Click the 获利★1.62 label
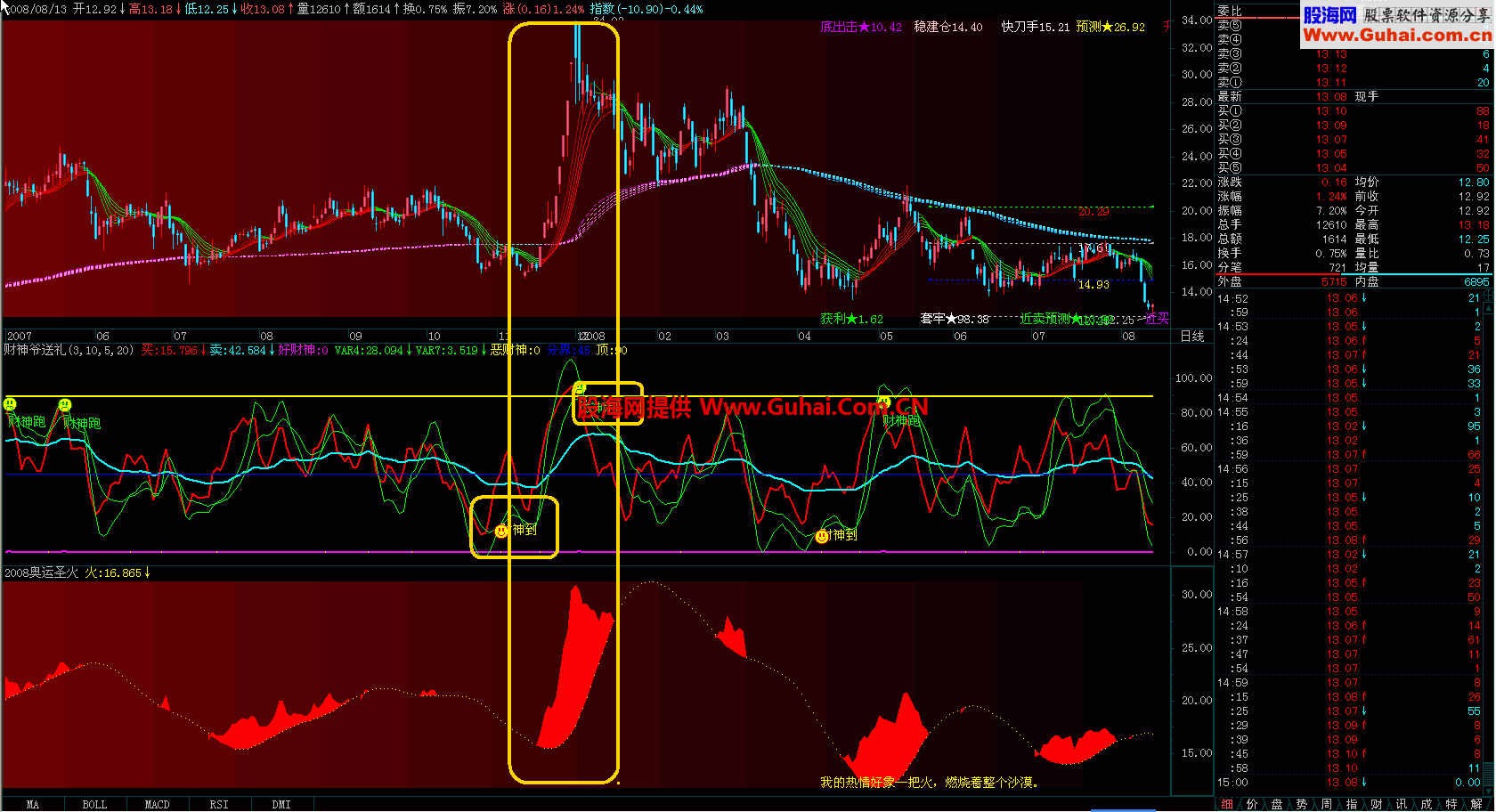This screenshot has height=812, width=1496. click(852, 319)
